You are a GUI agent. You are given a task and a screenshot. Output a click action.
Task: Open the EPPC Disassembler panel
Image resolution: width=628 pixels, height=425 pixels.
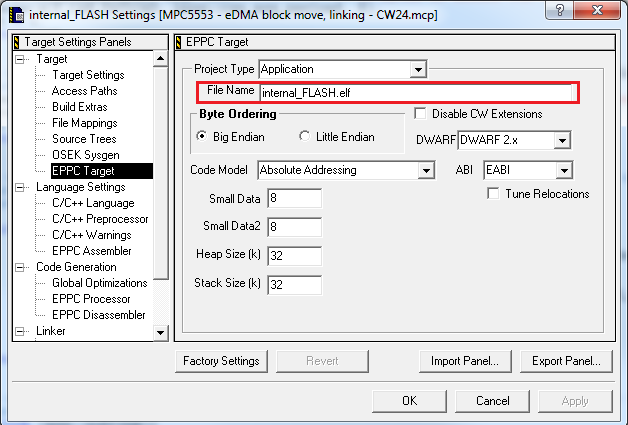(x=99, y=315)
